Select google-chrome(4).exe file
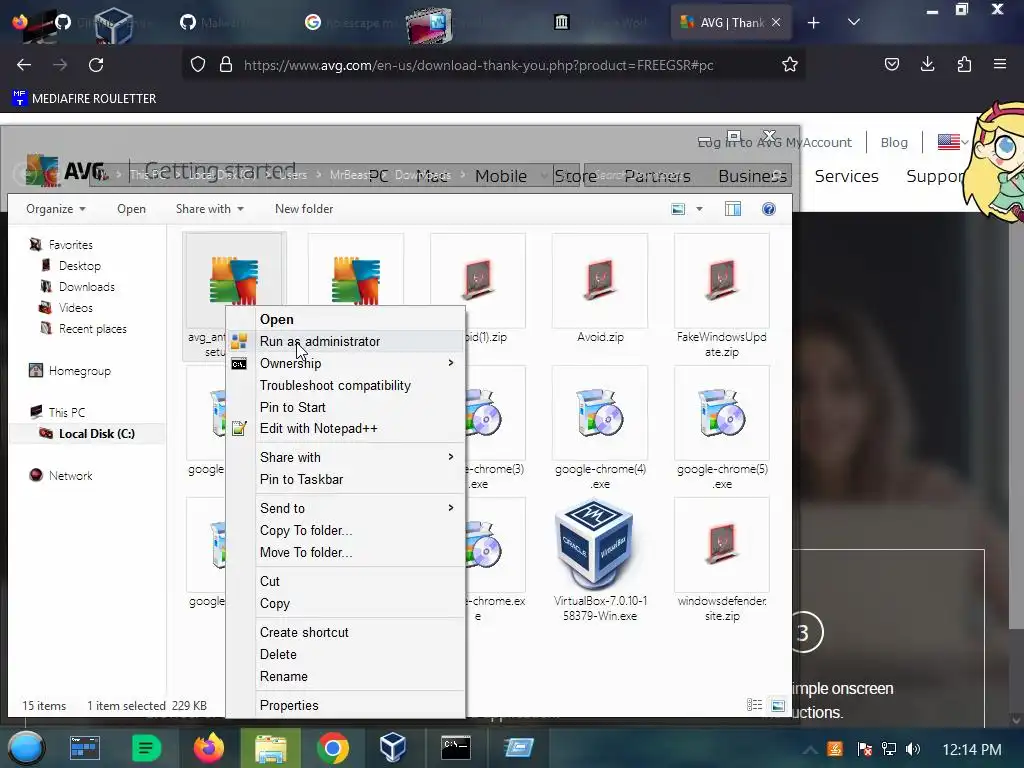 [x=600, y=428]
